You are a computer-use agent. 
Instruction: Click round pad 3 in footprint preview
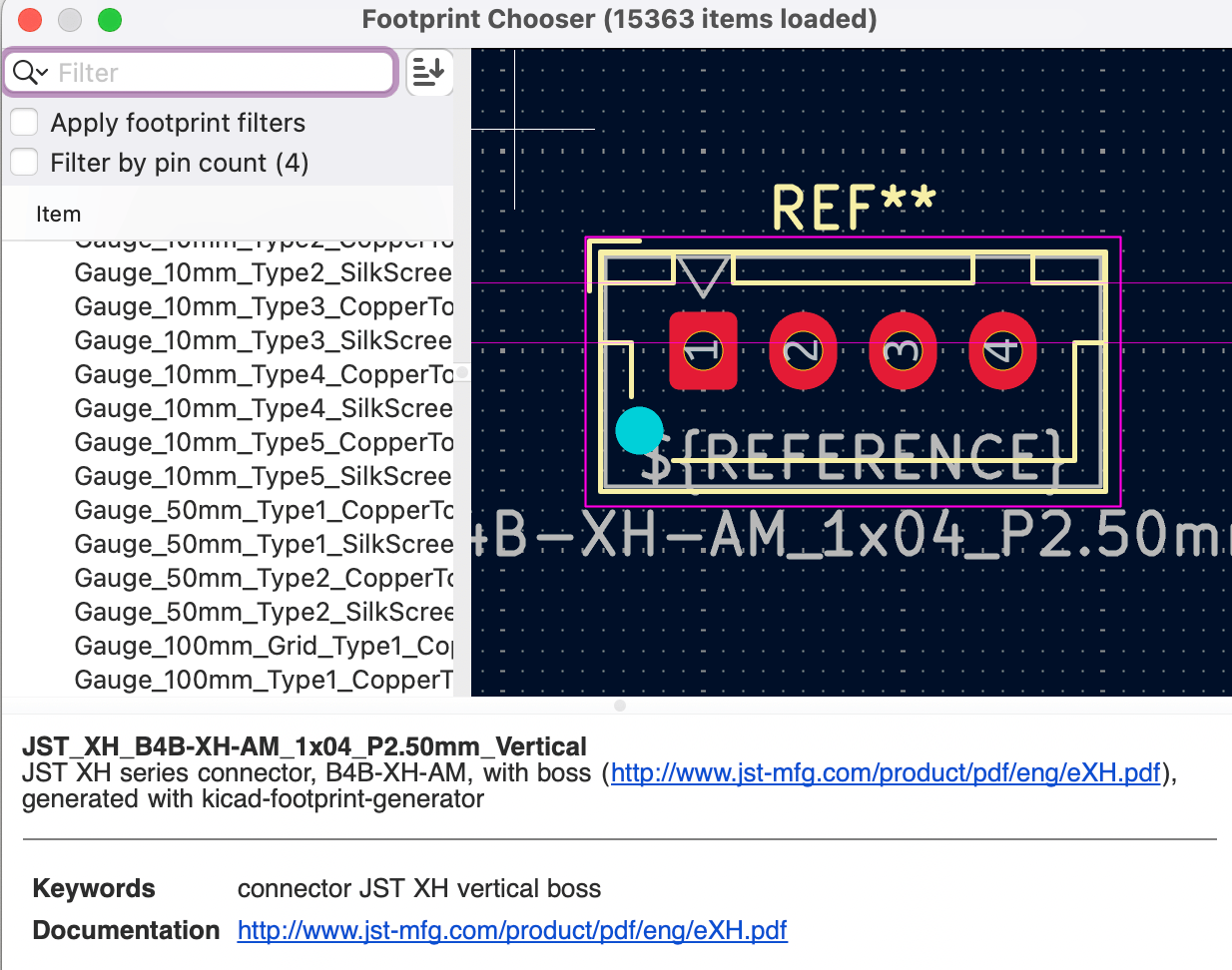(x=903, y=350)
